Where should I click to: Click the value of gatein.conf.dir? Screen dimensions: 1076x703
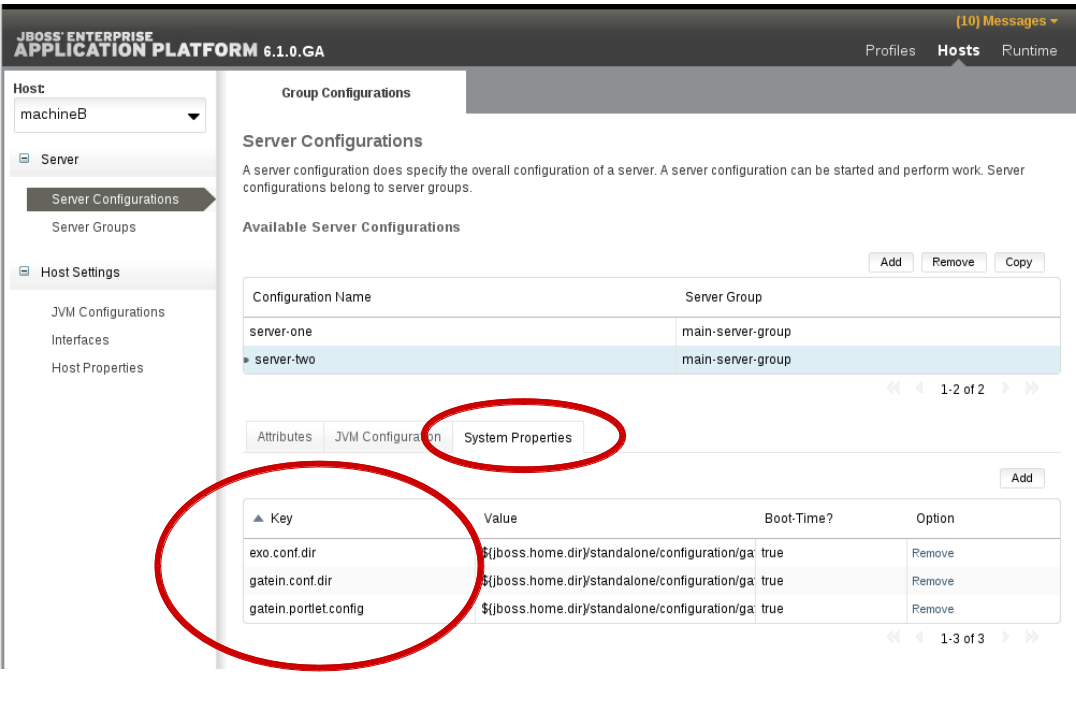pyautogui.click(x=618, y=581)
